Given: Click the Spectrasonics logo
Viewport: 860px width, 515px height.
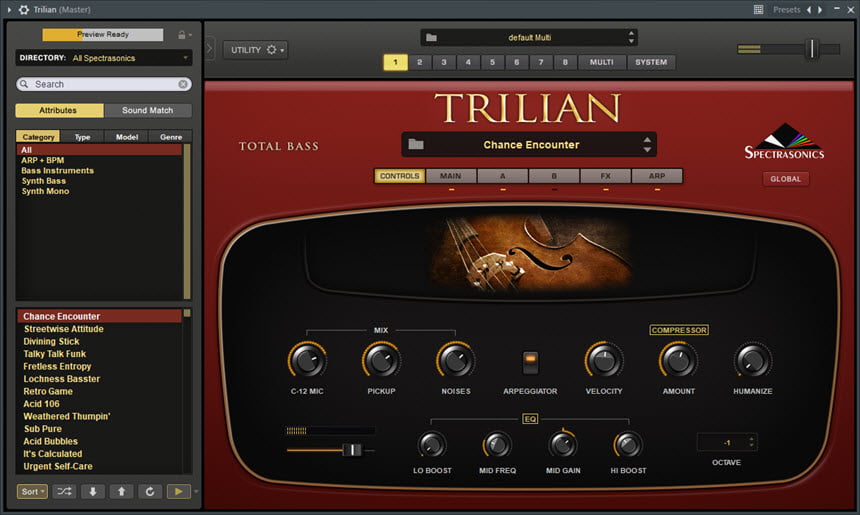Looking at the screenshot, I should (x=784, y=142).
